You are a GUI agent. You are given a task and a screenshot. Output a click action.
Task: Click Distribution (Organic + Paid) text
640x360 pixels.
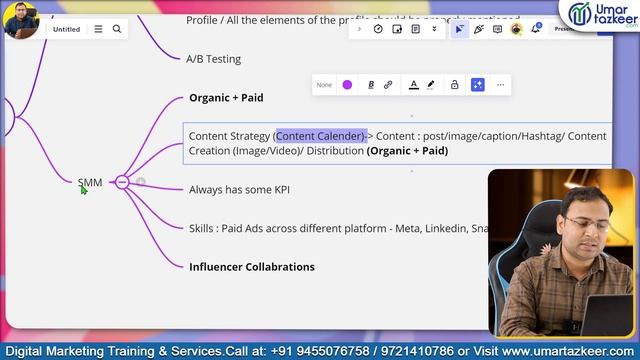(x=377, y=151)
